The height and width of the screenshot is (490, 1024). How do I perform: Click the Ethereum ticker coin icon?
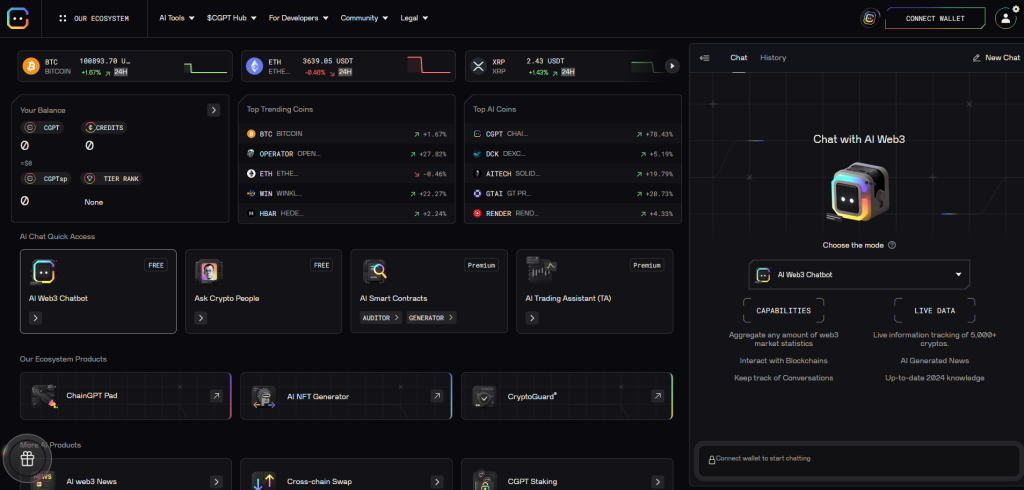255,66
